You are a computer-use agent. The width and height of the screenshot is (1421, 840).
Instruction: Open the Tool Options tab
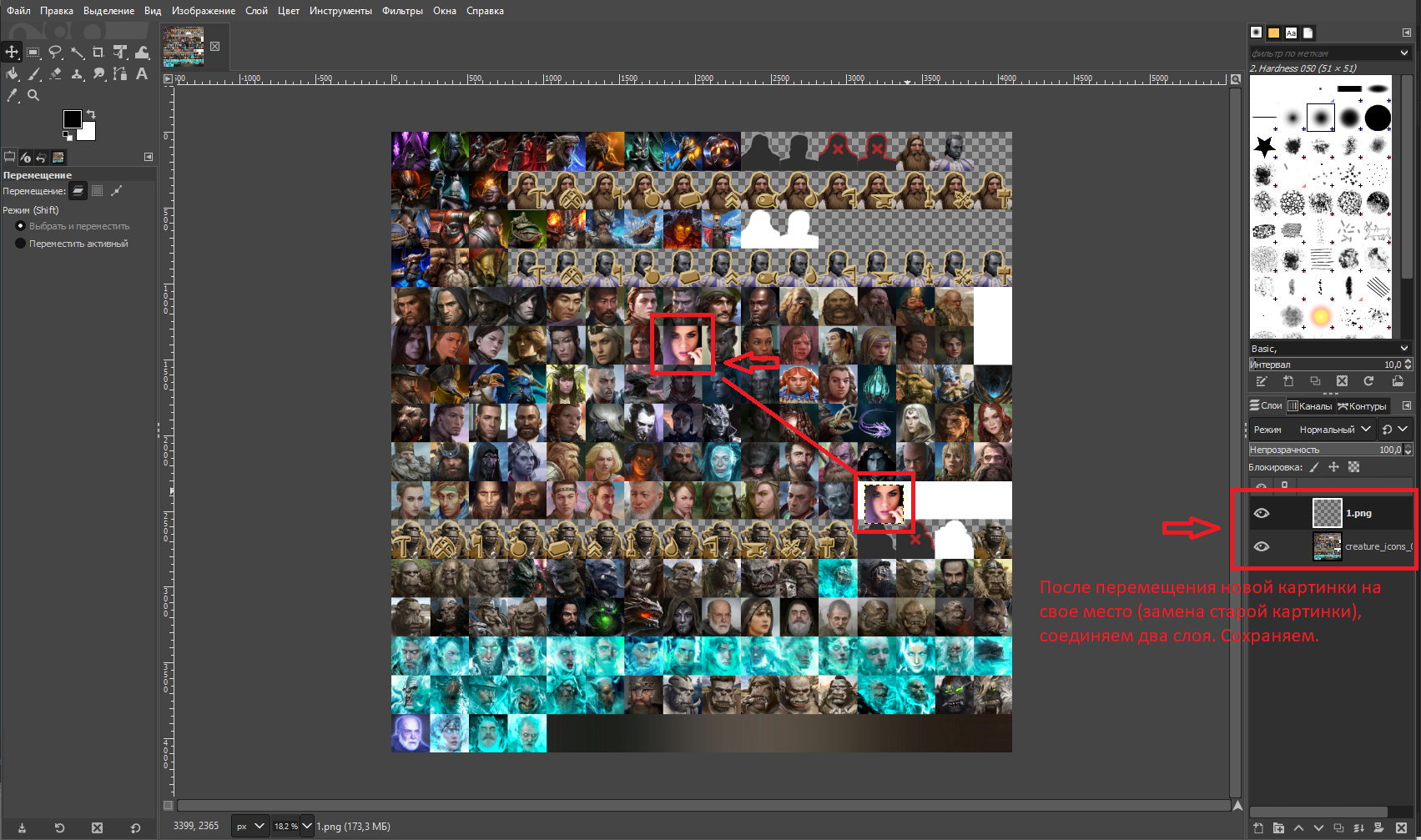pos(10,157)
